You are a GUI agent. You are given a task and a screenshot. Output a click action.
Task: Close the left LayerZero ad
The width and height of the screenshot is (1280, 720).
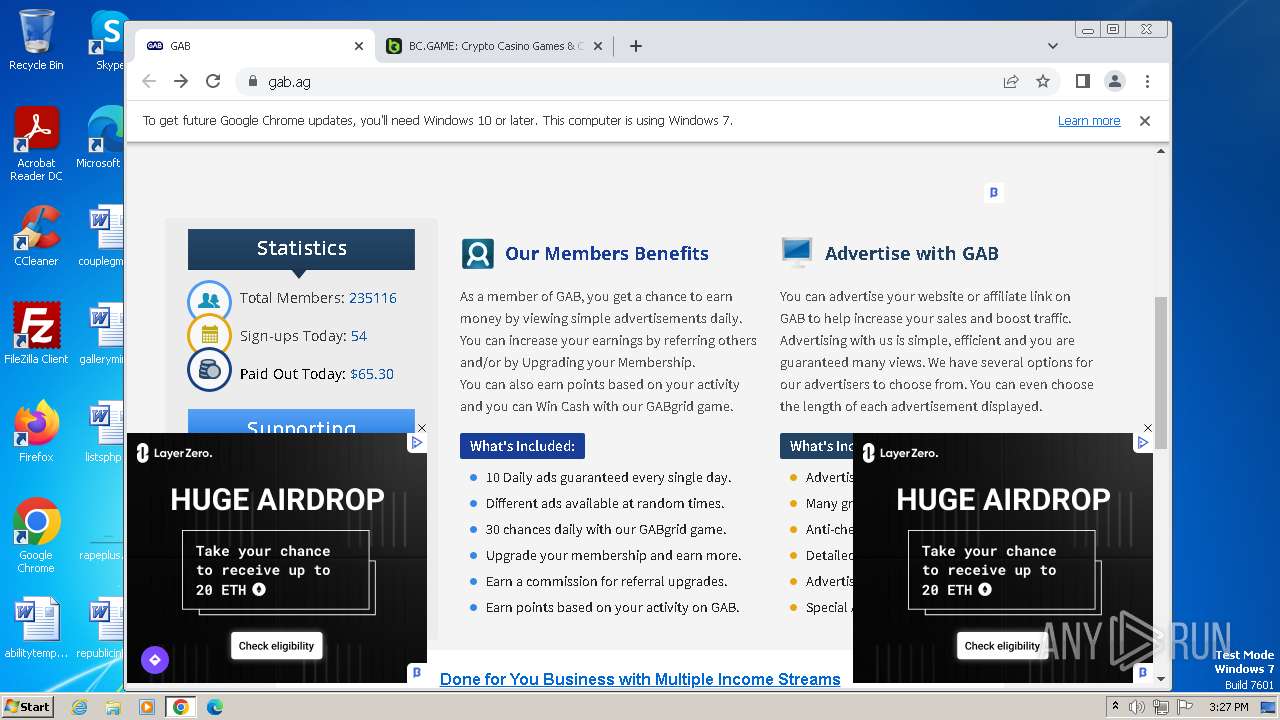(x=421, y=428)
